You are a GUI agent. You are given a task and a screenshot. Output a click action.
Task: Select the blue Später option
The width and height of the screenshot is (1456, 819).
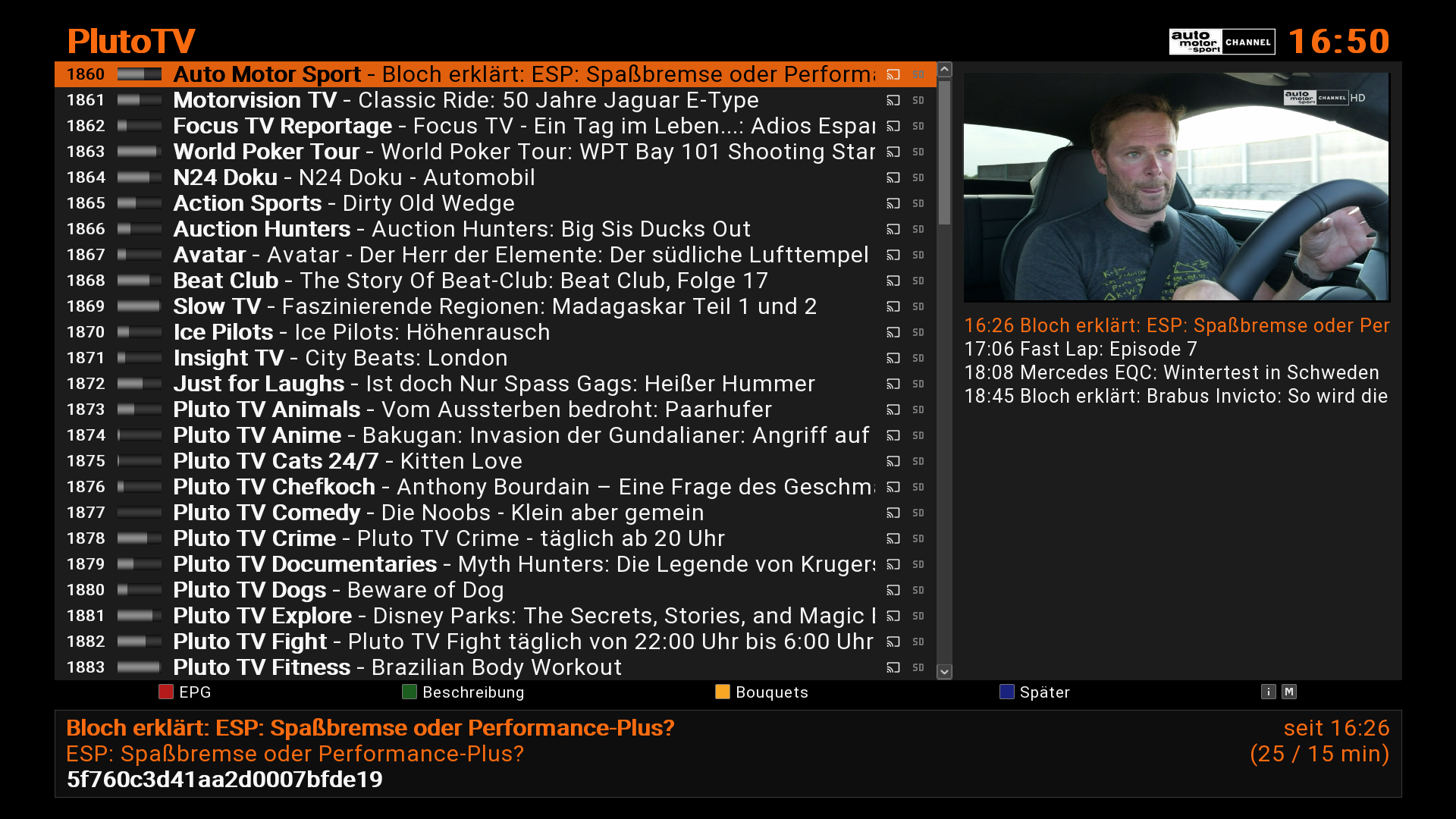tap(1035, 692)
